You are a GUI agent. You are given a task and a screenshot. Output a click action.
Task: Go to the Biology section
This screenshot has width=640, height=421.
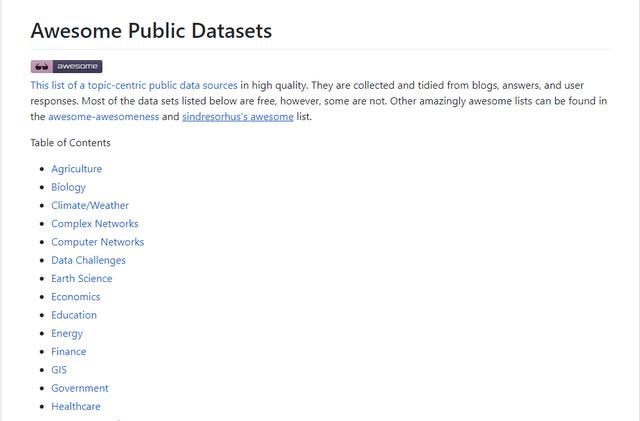pos(68,187)
